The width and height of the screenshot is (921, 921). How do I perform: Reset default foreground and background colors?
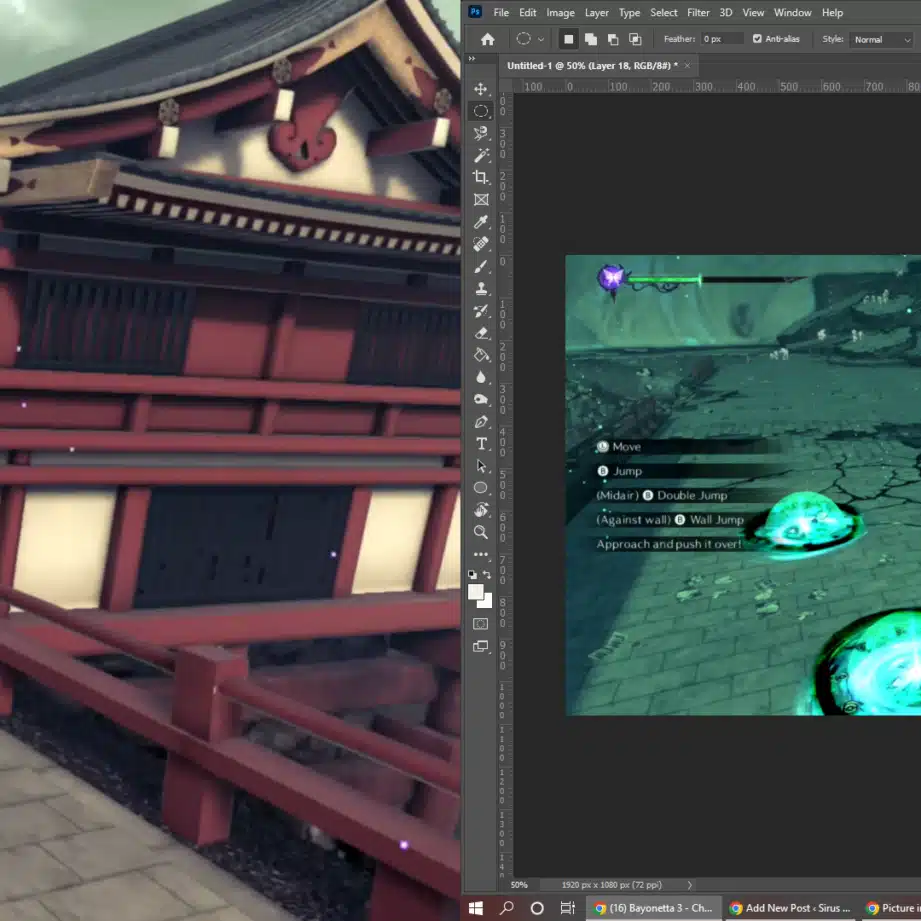(472, 574)
